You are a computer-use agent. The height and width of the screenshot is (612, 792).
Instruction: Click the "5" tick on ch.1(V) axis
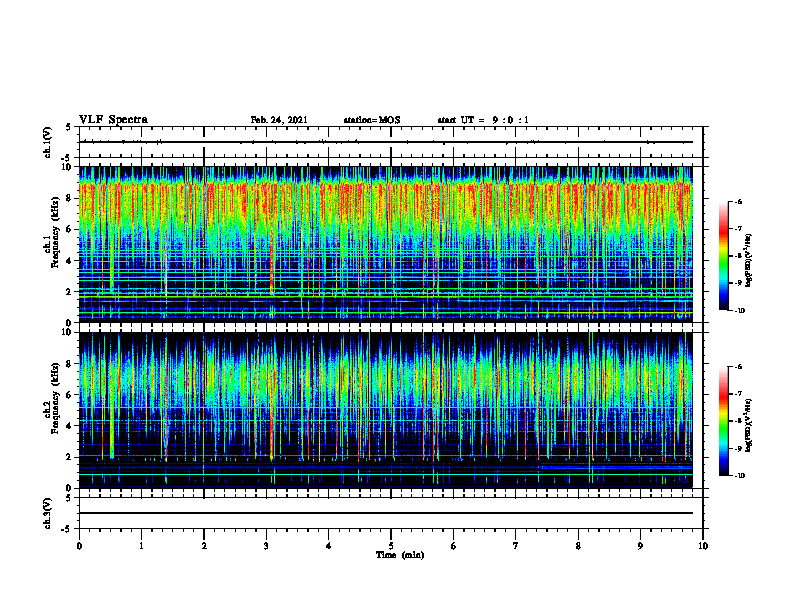click(x=69, y=127)
